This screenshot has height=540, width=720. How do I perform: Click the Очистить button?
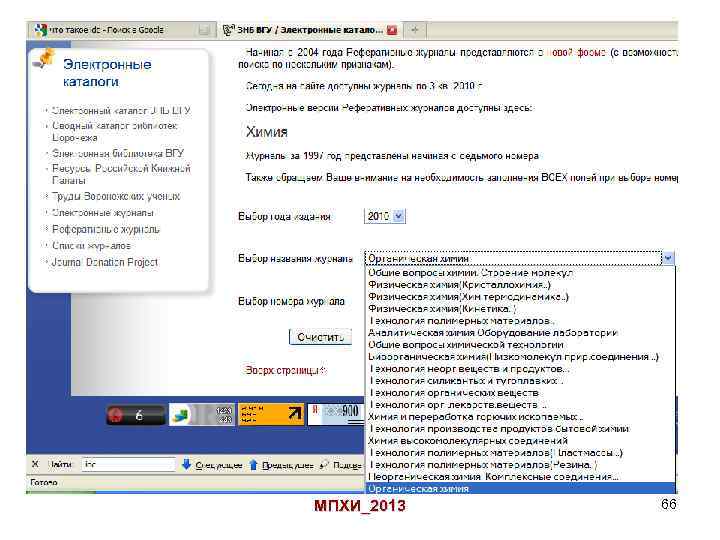(321, 337)
